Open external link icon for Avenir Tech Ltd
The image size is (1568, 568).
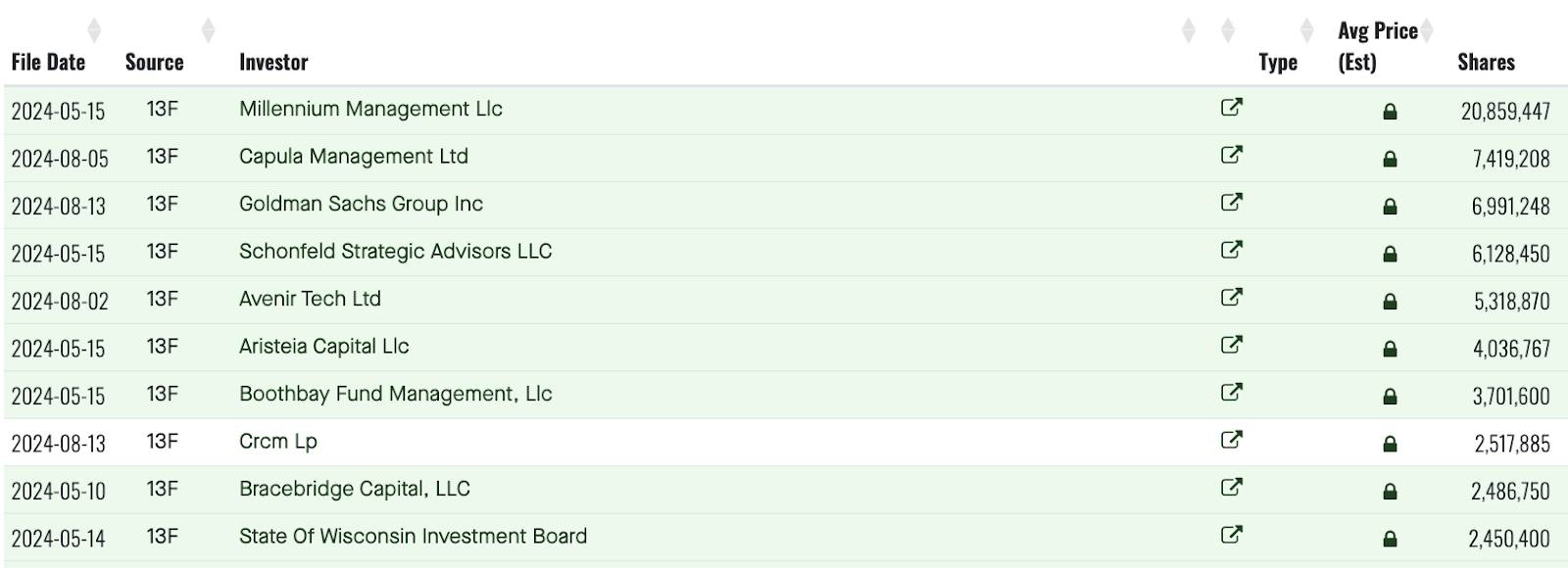[1232, 298]
